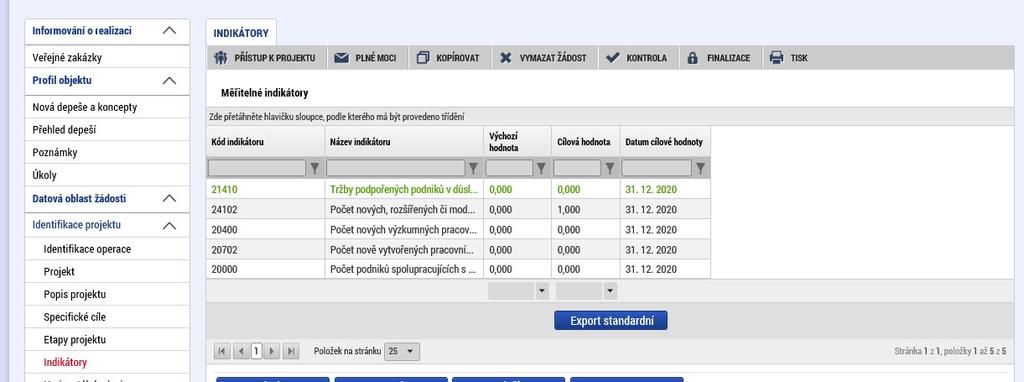
Task: Click the Tisk printer icon
Action: pos(776,58)
